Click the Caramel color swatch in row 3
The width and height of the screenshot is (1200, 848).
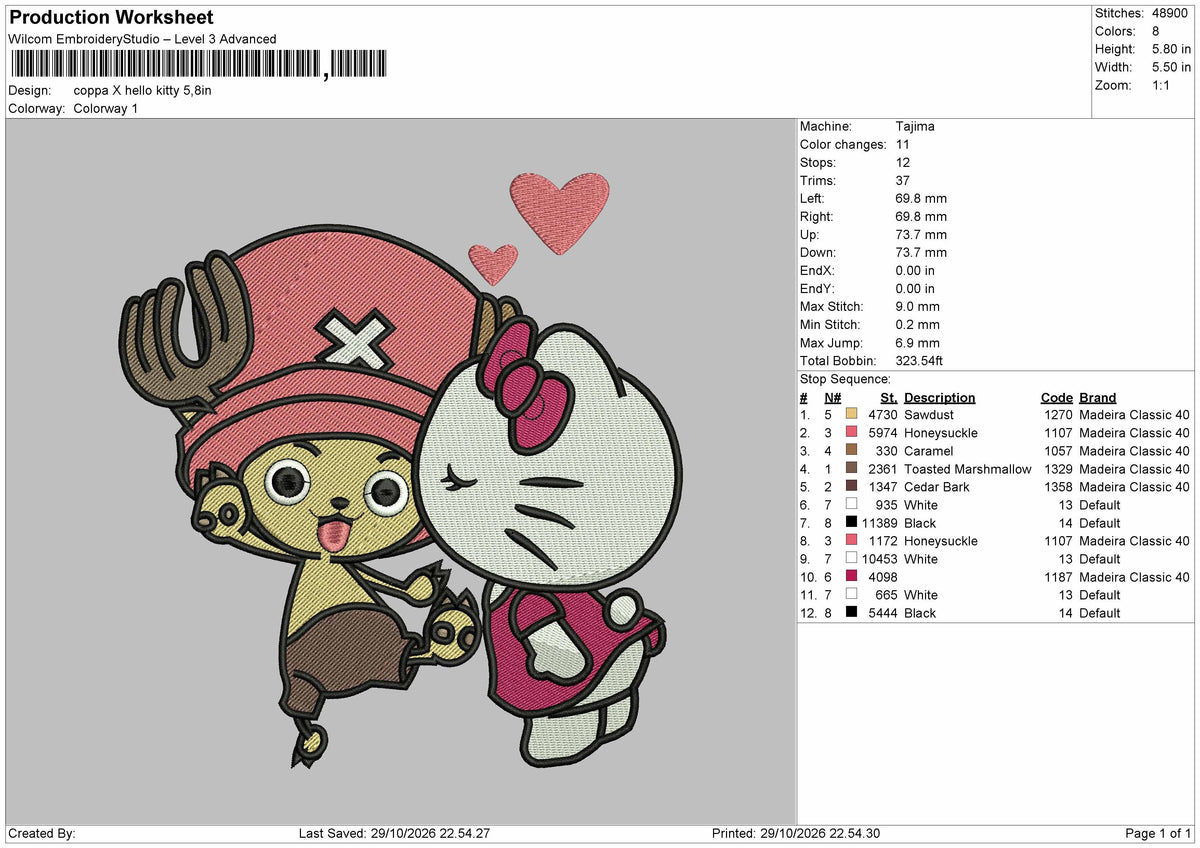coord(851,450)
